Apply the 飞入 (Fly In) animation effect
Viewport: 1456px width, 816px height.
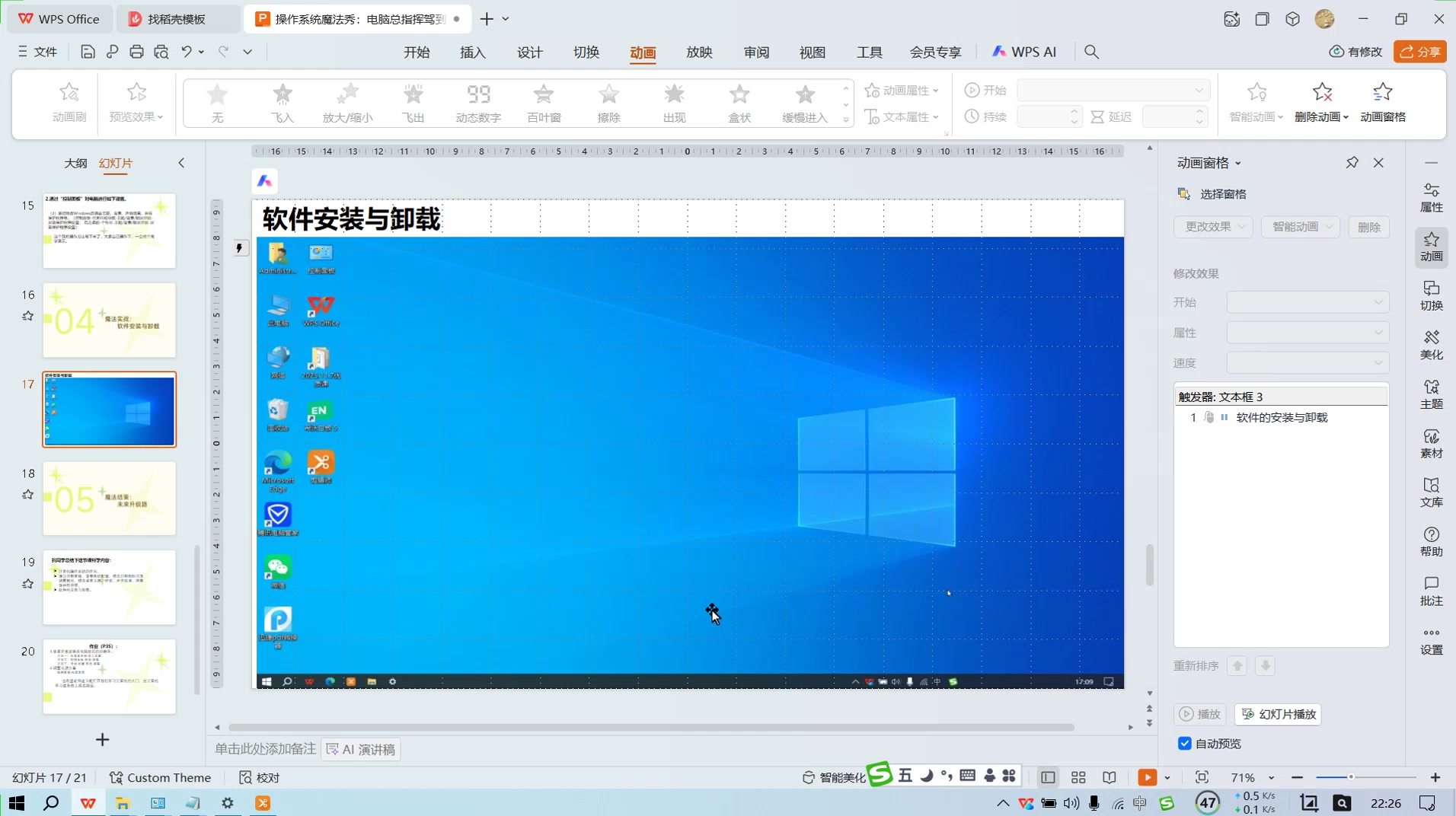[x=281, y=103]
